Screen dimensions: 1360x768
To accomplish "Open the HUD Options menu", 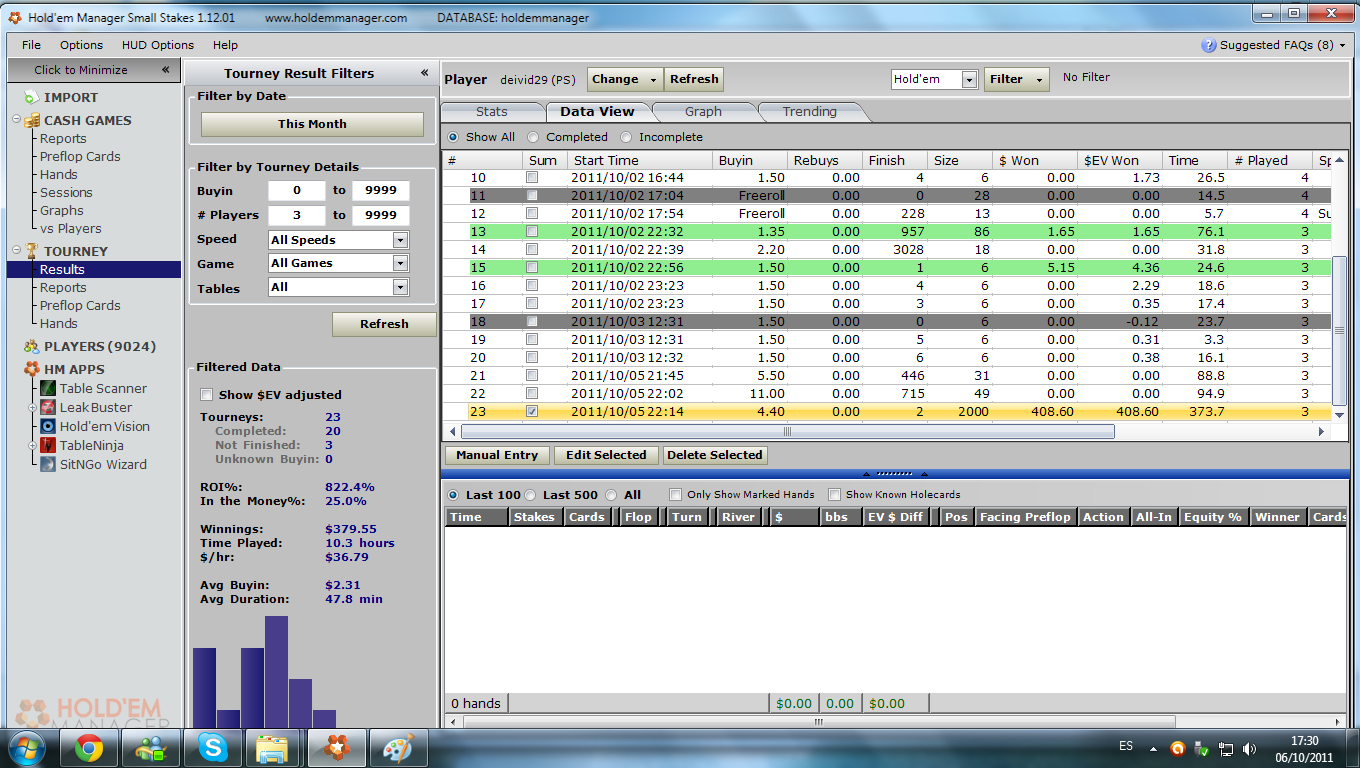I will coord(158,45).
